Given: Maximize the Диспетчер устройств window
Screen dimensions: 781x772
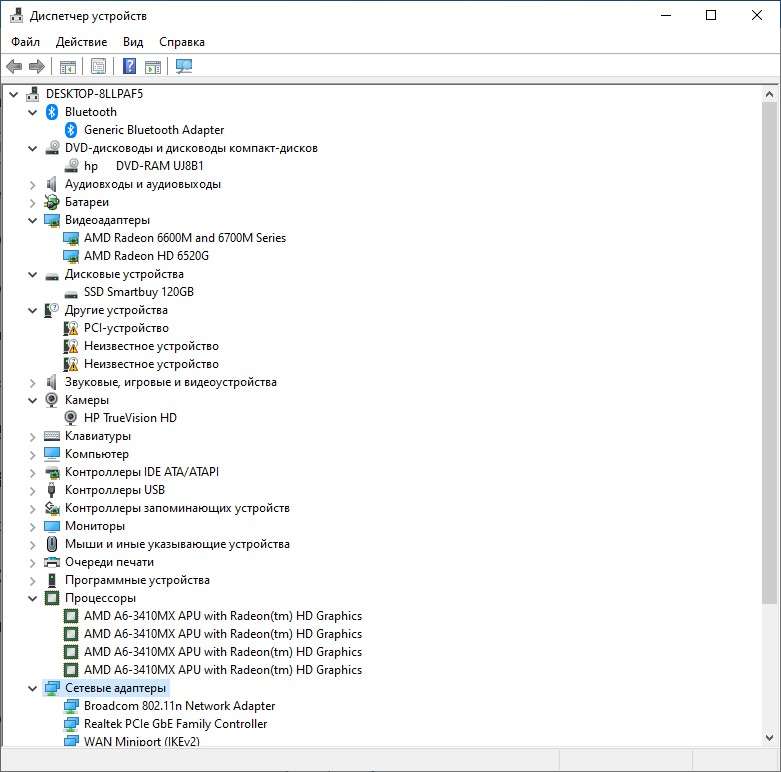Looking at the screenshot, I should [x=711, y=15].
